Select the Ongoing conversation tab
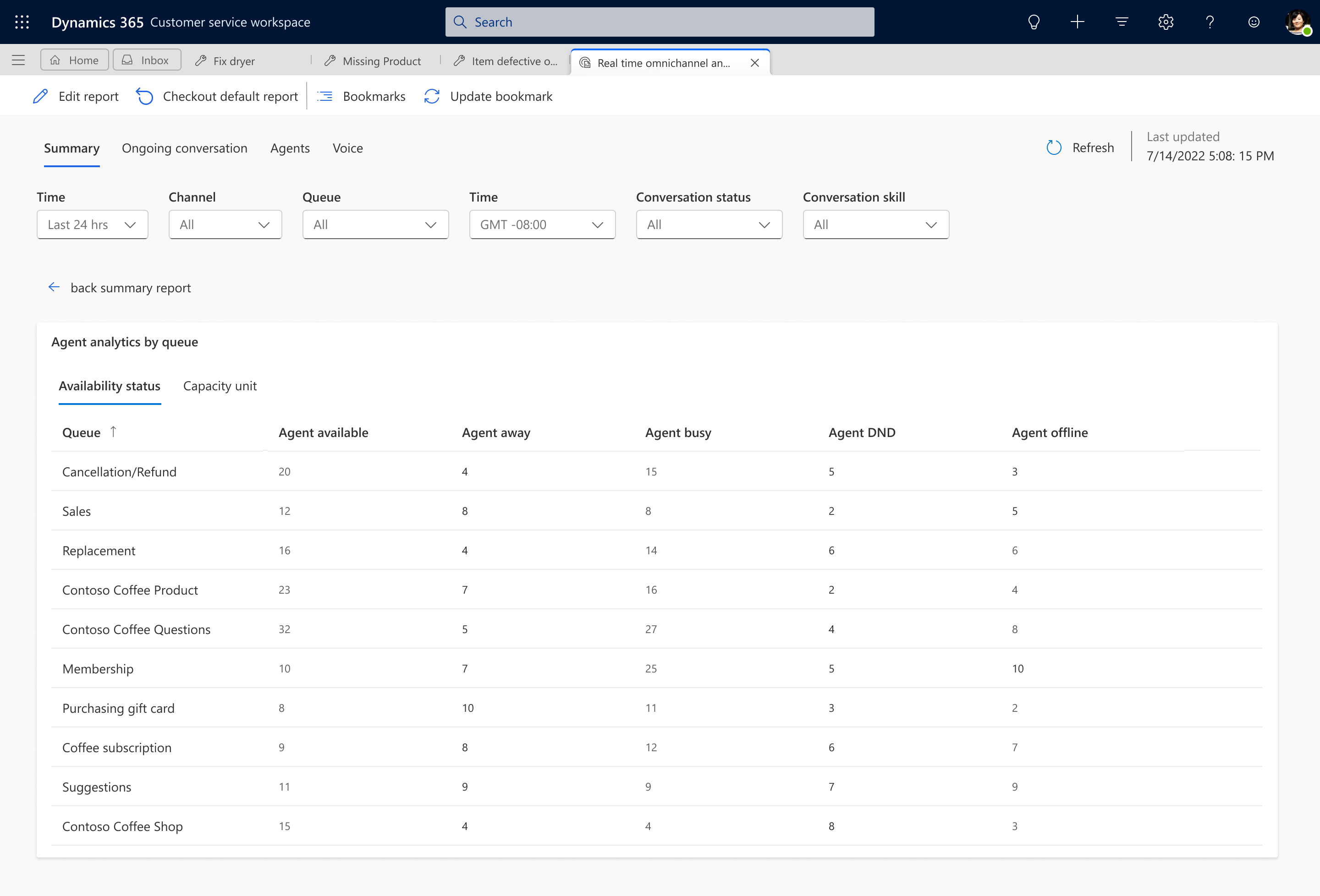The width and height of the screenshot is (1320, 896). pyautogui.click(x=184, y=147)
